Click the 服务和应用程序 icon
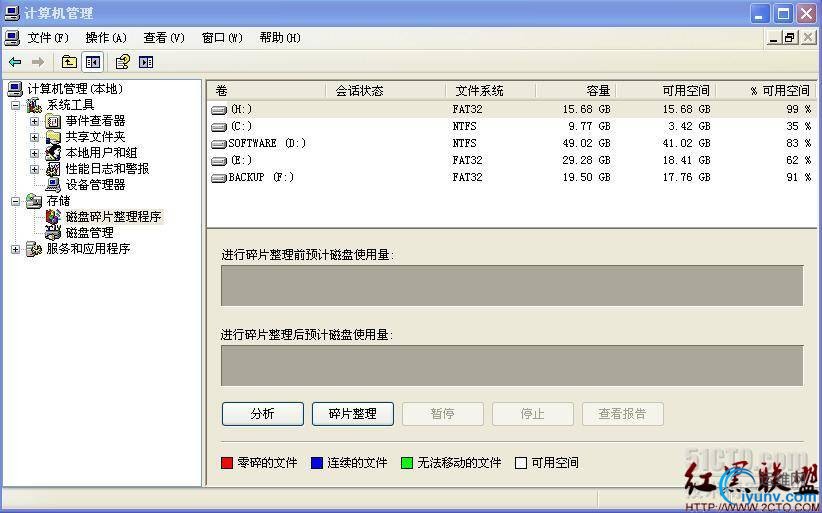The height and width of the screenshot is (513, 822). point(34,249)
